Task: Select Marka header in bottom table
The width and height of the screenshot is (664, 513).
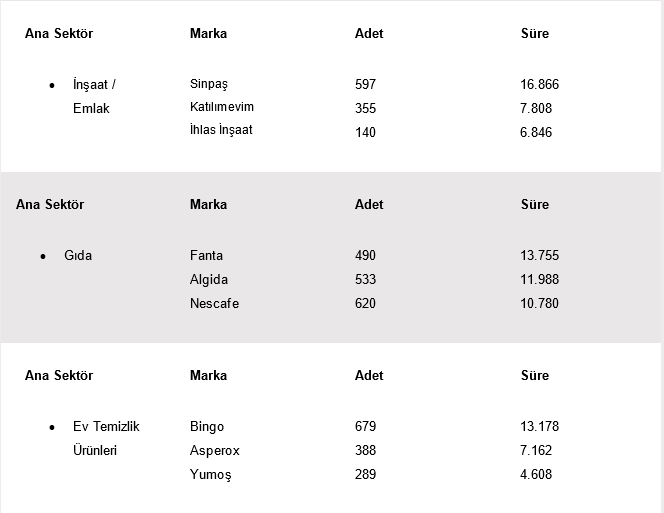Action: pos(208,375)
